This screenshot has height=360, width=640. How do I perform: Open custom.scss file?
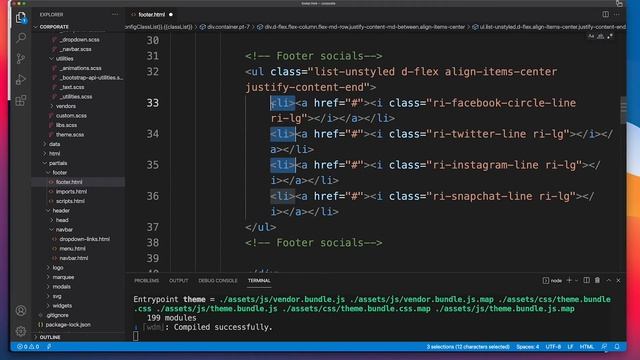point(71,116)
